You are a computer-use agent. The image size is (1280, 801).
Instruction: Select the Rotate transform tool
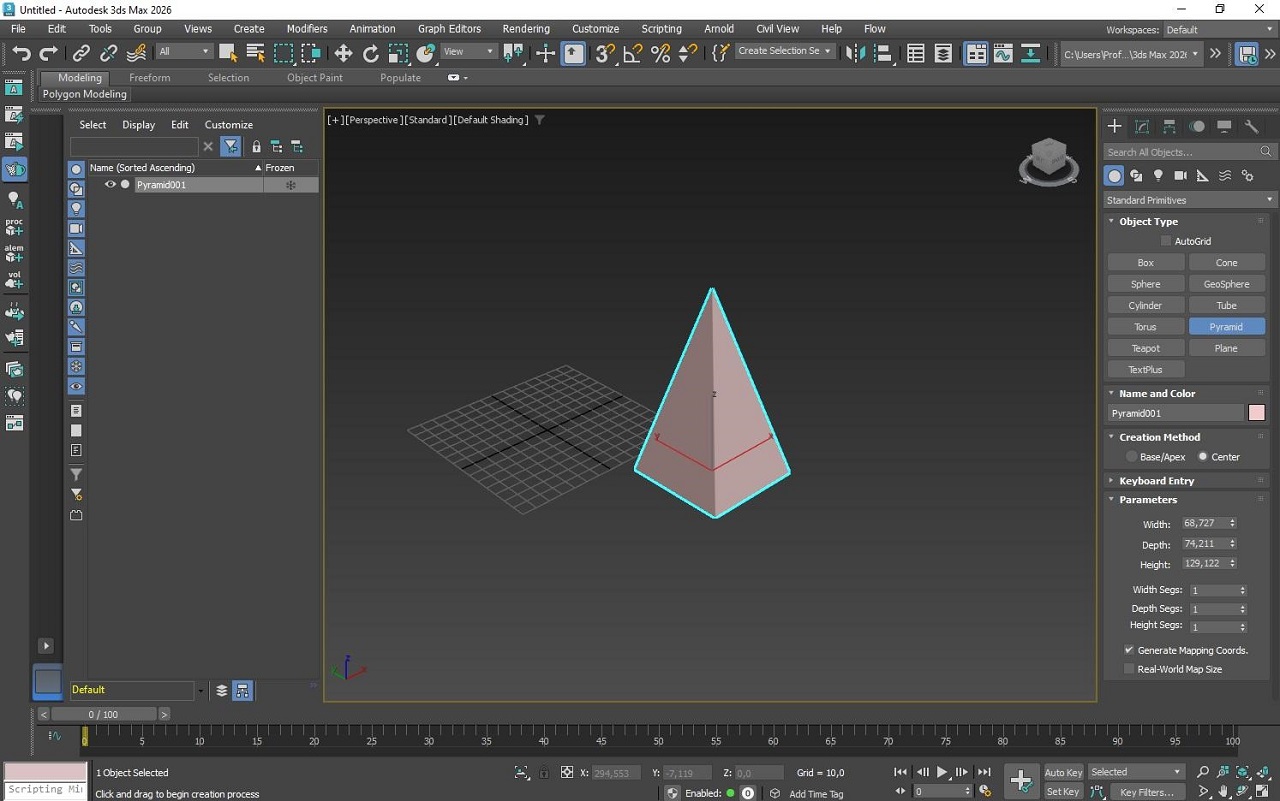click(x=371, y=53)
